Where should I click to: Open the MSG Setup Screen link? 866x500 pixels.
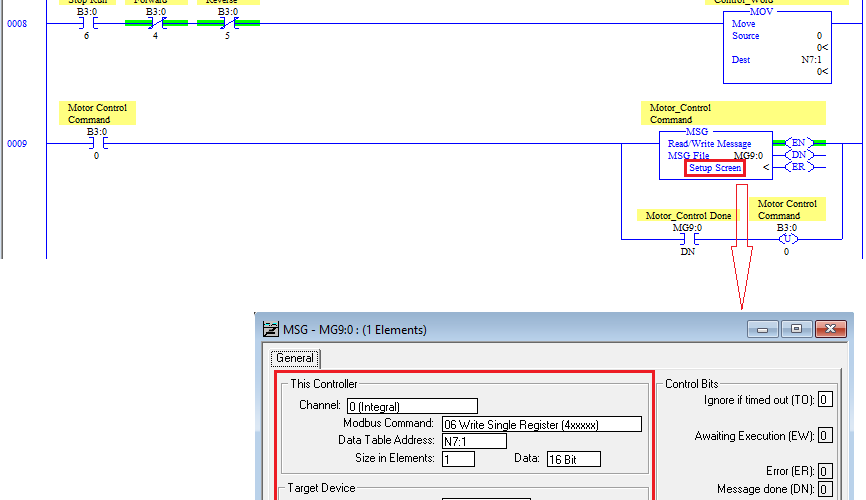tap(715, 168)
